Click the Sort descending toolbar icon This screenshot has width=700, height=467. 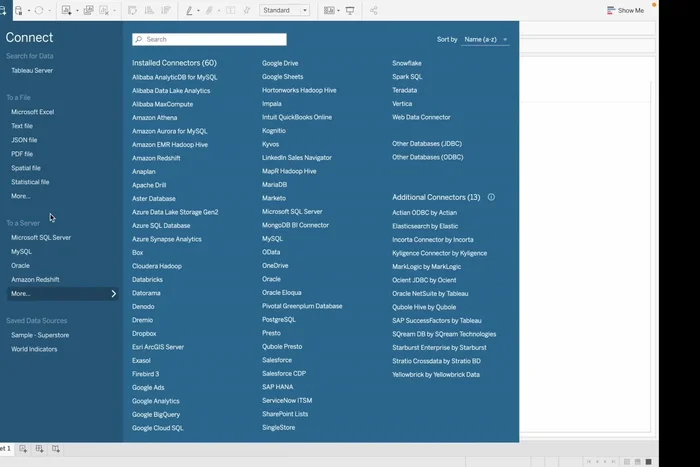click(x=166, y=10)
